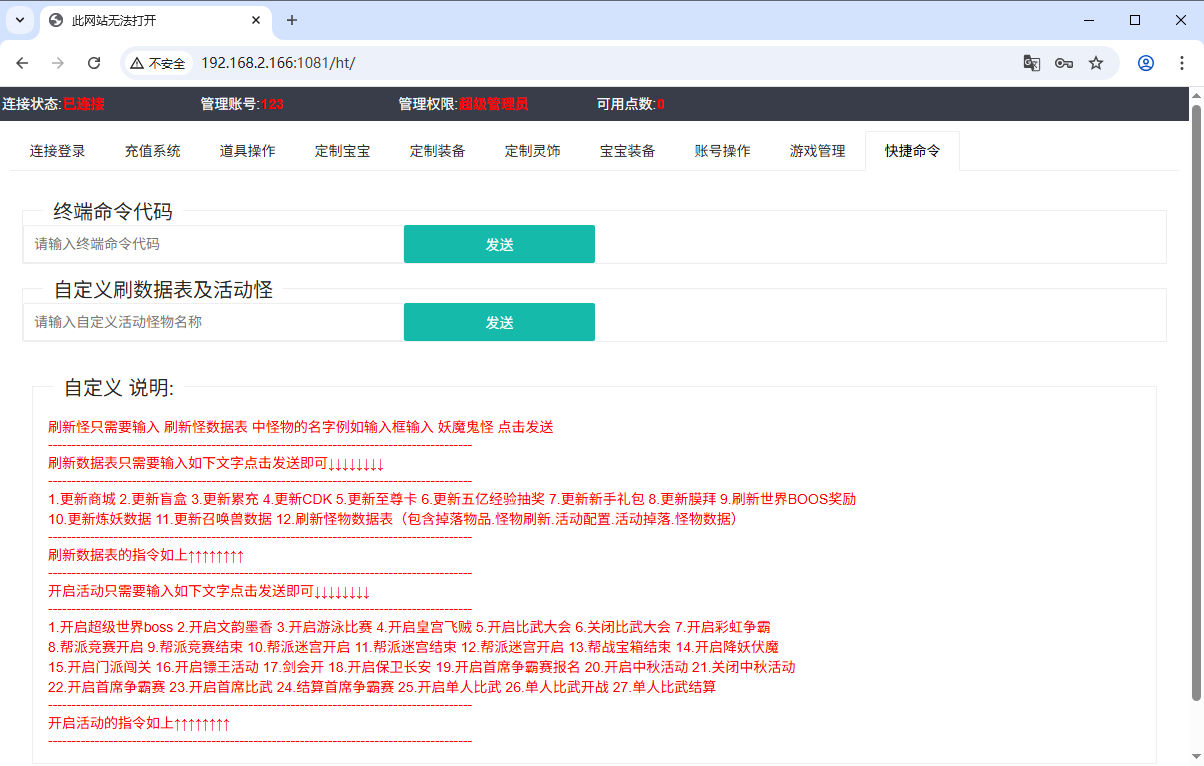
Task: Open the 账号操作 tab
Action: click(x=722, y=151)
